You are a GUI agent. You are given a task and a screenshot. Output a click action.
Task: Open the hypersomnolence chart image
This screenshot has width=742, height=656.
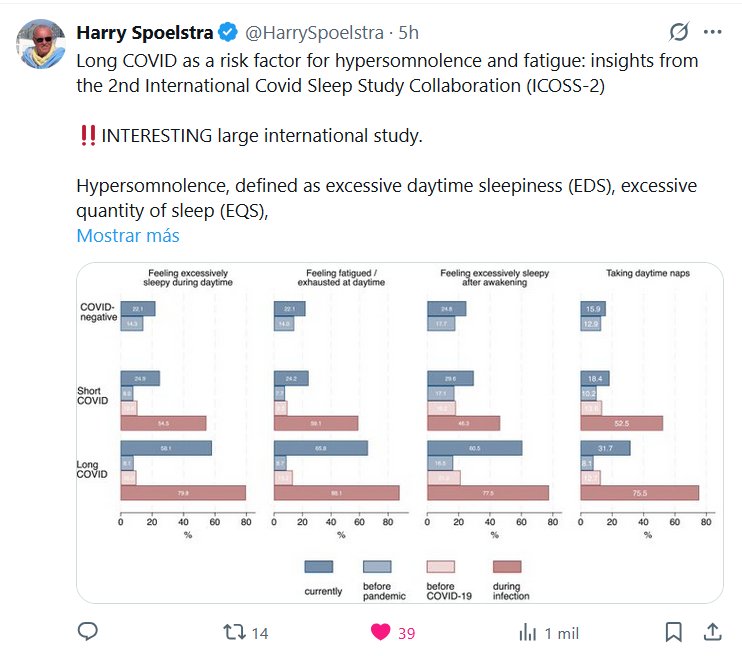pyautogui.click(x=400, y=432)
